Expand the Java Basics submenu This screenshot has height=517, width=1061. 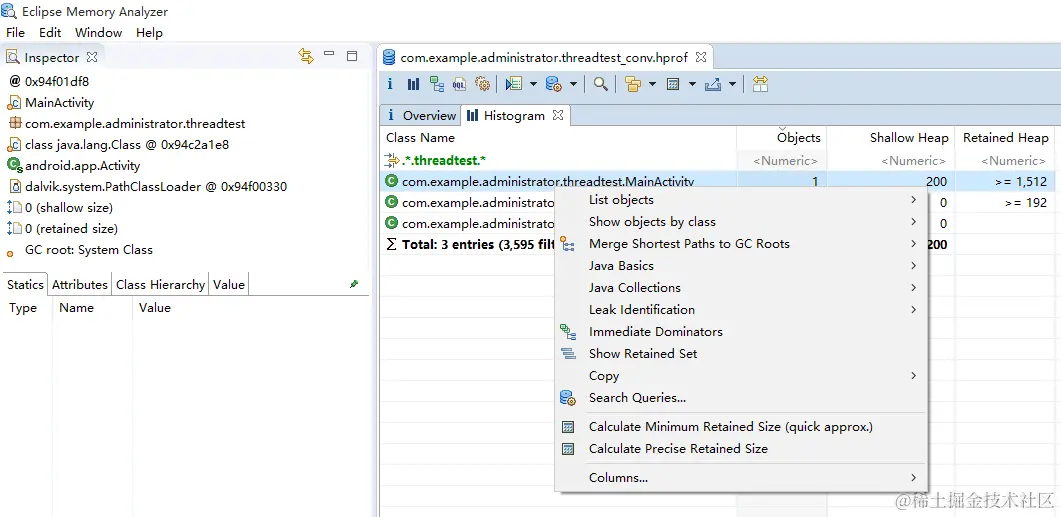[x=913, y=265]
